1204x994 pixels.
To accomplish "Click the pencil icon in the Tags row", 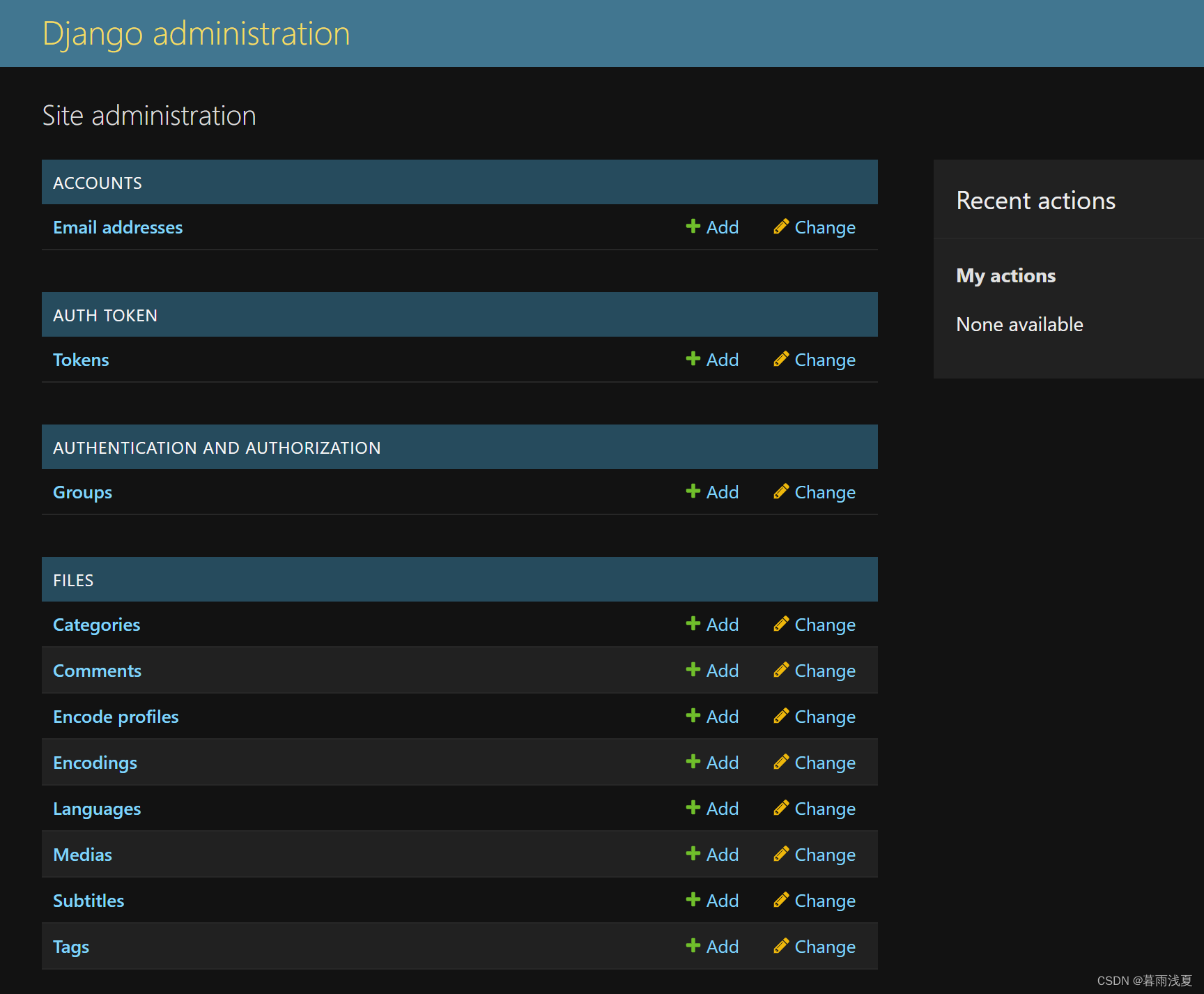I will coord(781,946).
